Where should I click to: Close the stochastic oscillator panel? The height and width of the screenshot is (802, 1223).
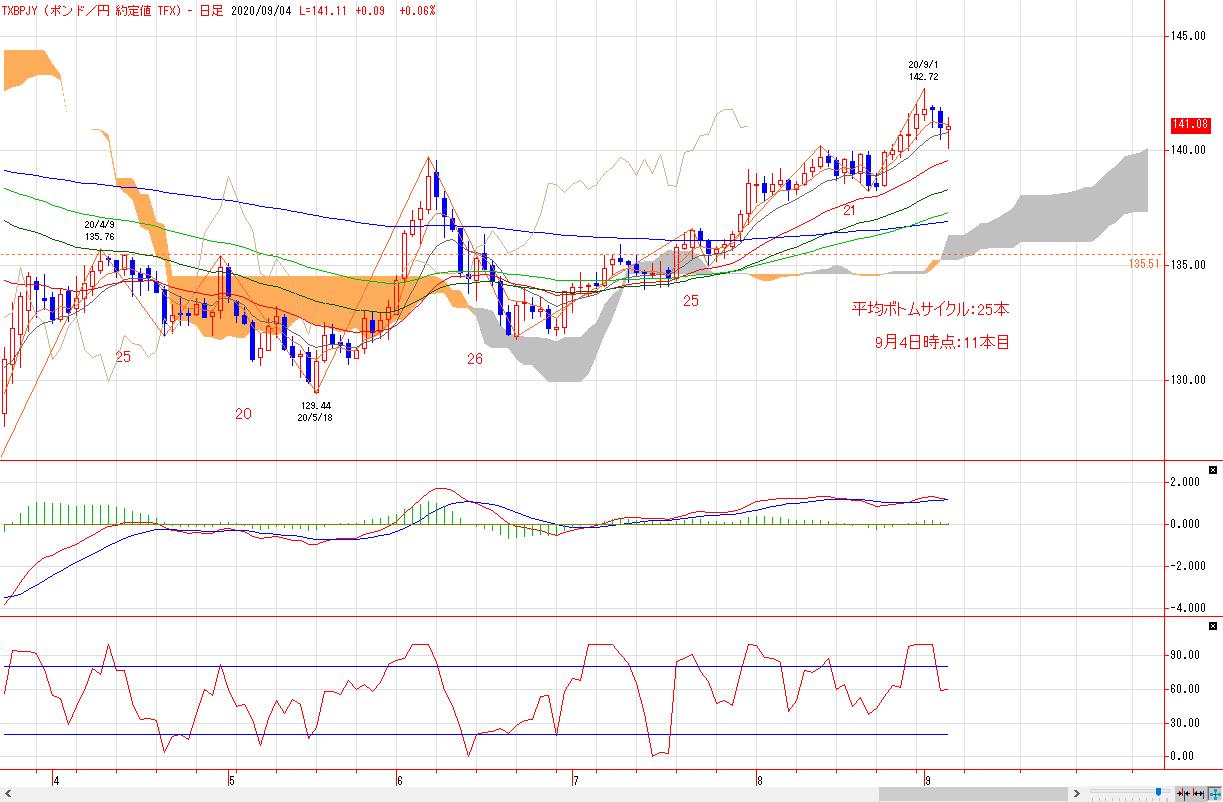click(x=1213, y=625)
